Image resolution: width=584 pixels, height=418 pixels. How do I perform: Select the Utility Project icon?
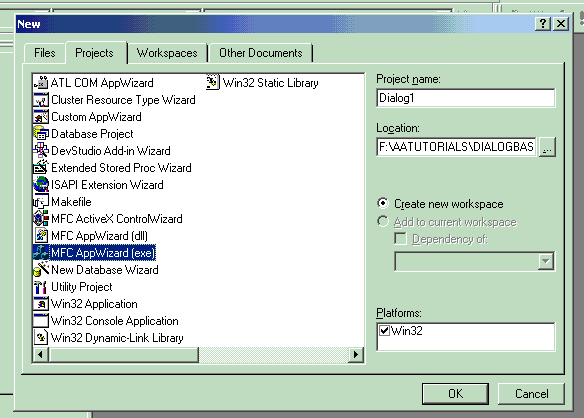pyautogui.click(x=41, y=287)
